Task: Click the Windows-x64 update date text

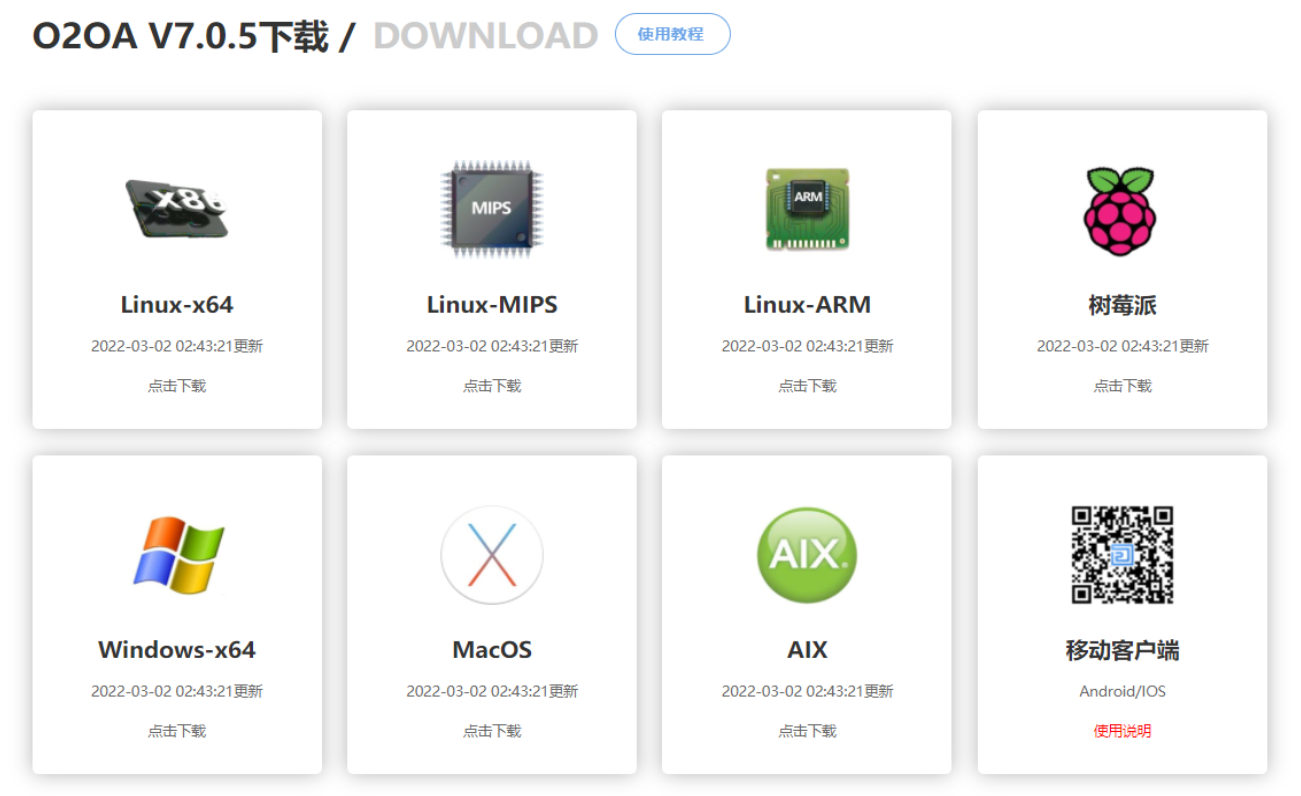Action: 177,691
